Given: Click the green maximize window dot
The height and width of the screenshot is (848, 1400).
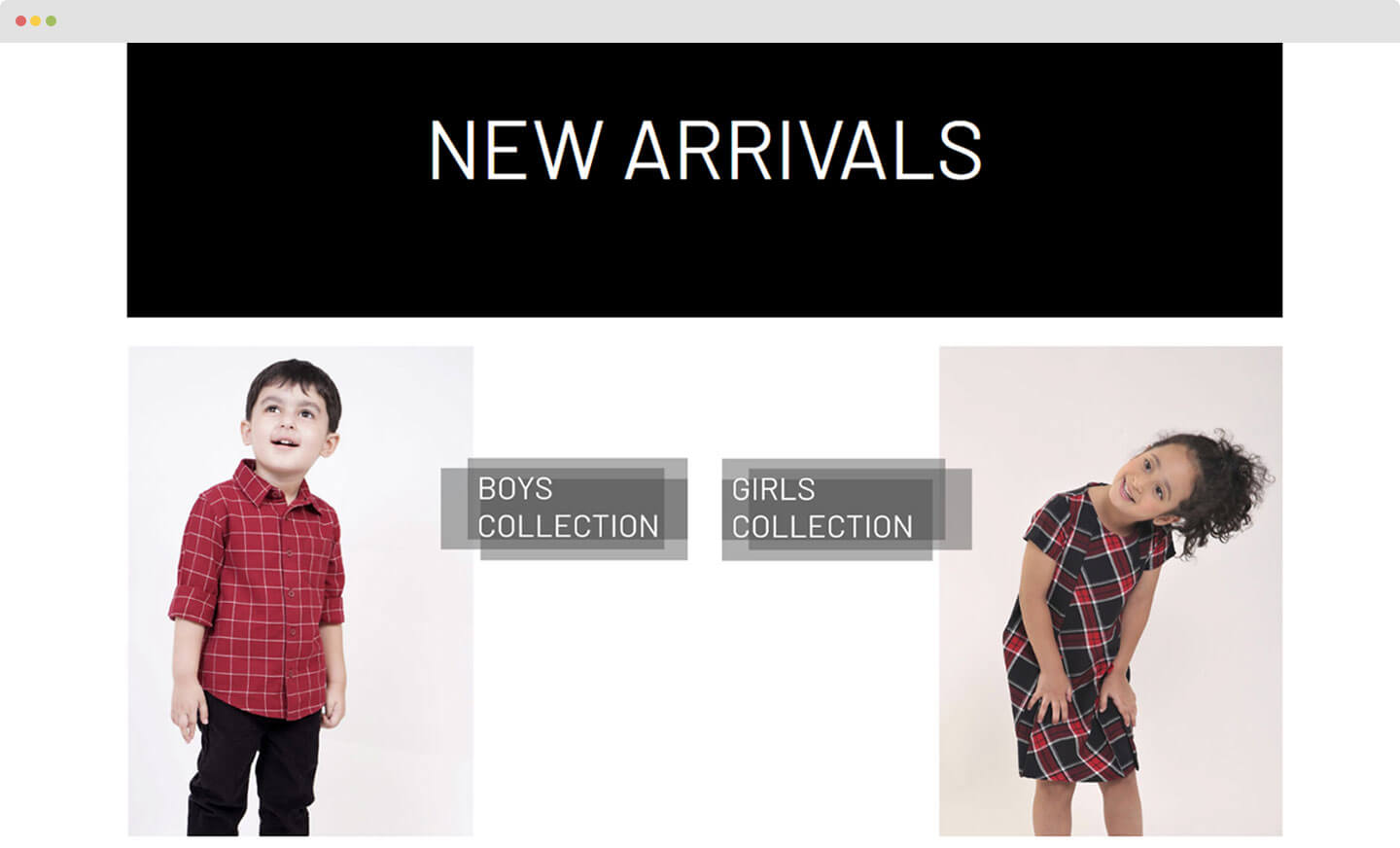Looking at the screenshot, I should pos(51,20).
